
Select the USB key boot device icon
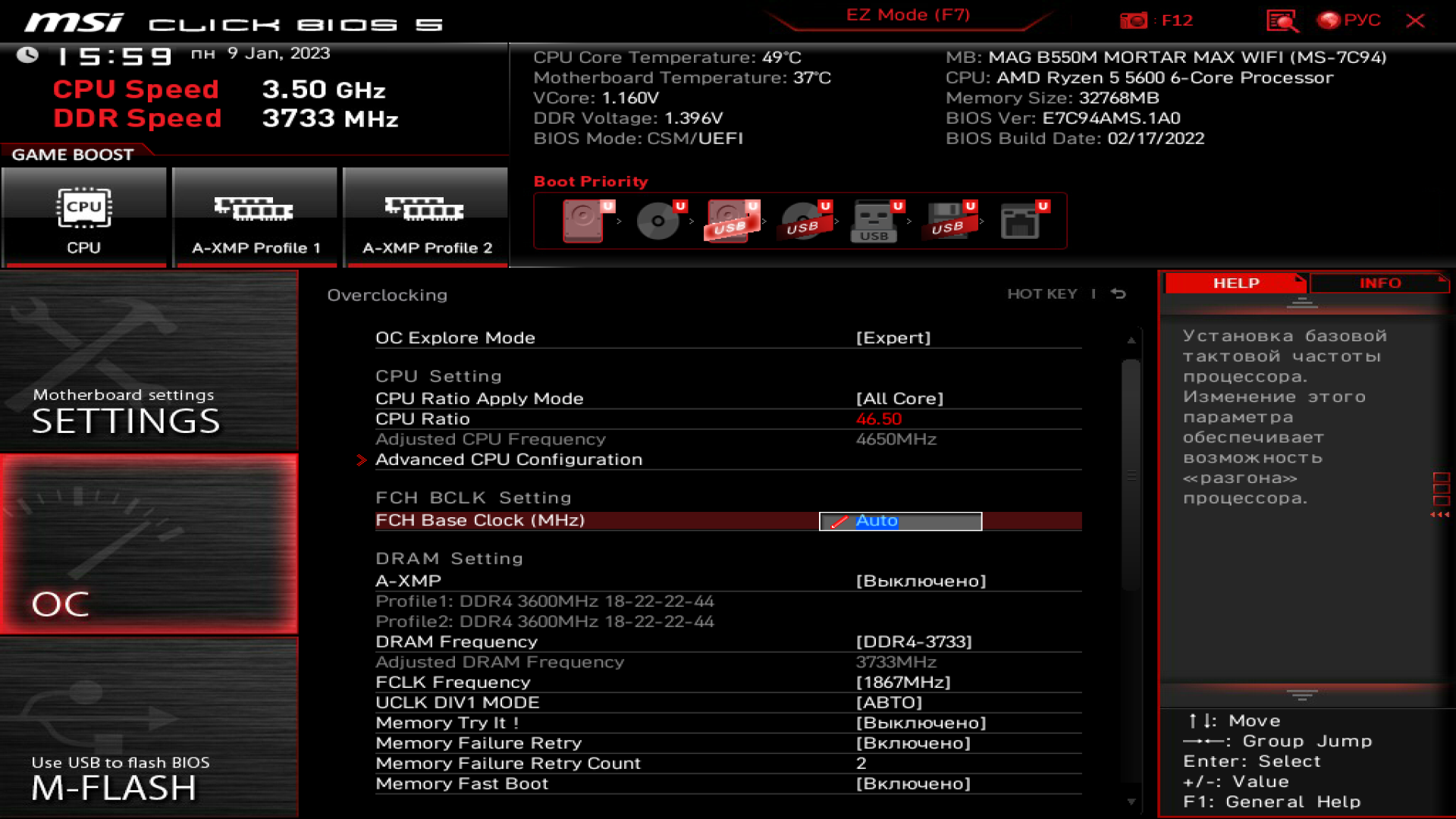click(877, 221)
